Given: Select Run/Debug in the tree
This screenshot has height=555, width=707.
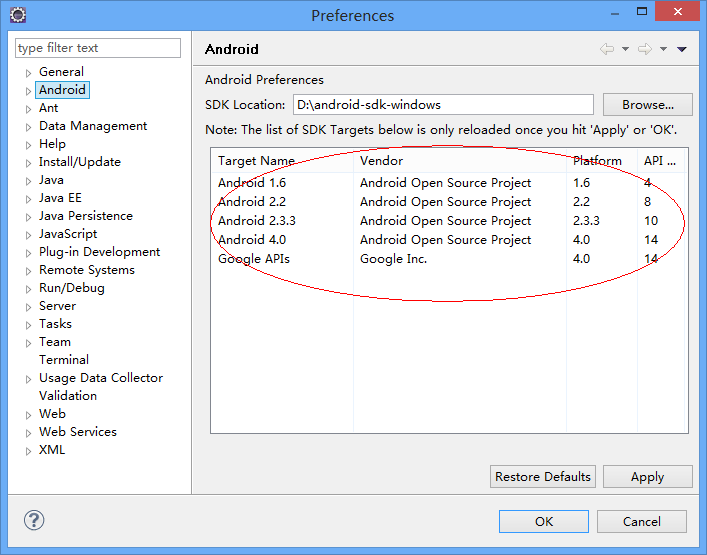Looking at the screenshot, I should click(72, 288).
